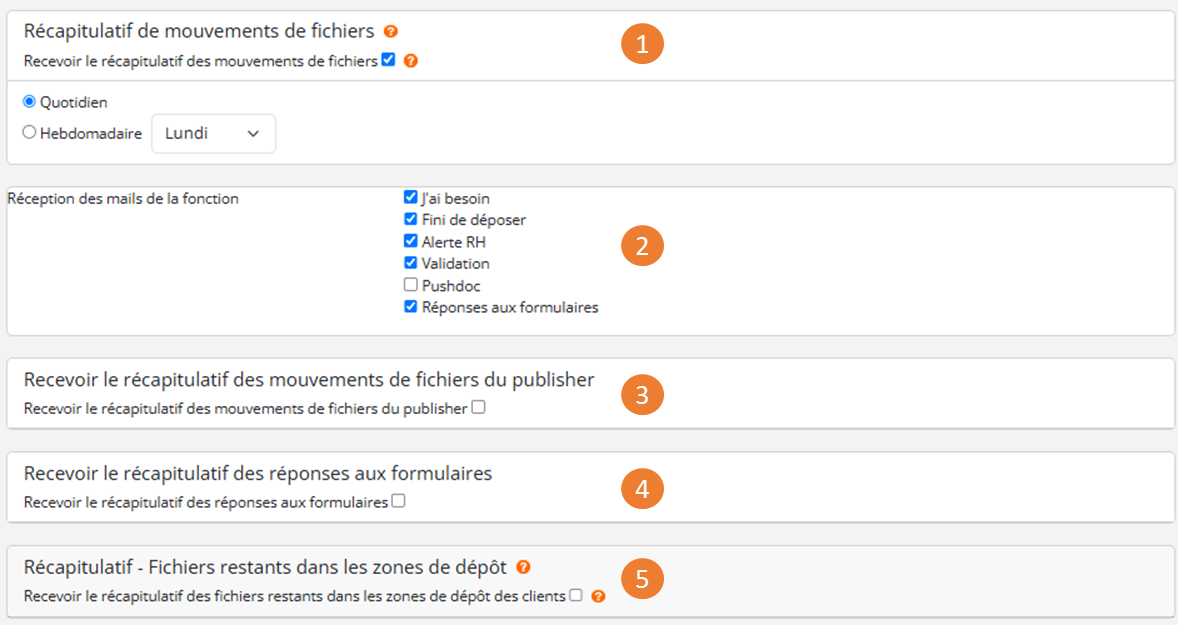1178x625 pixels.
Task: Select the orange badge numbered 1
Action: coord(643,43)
